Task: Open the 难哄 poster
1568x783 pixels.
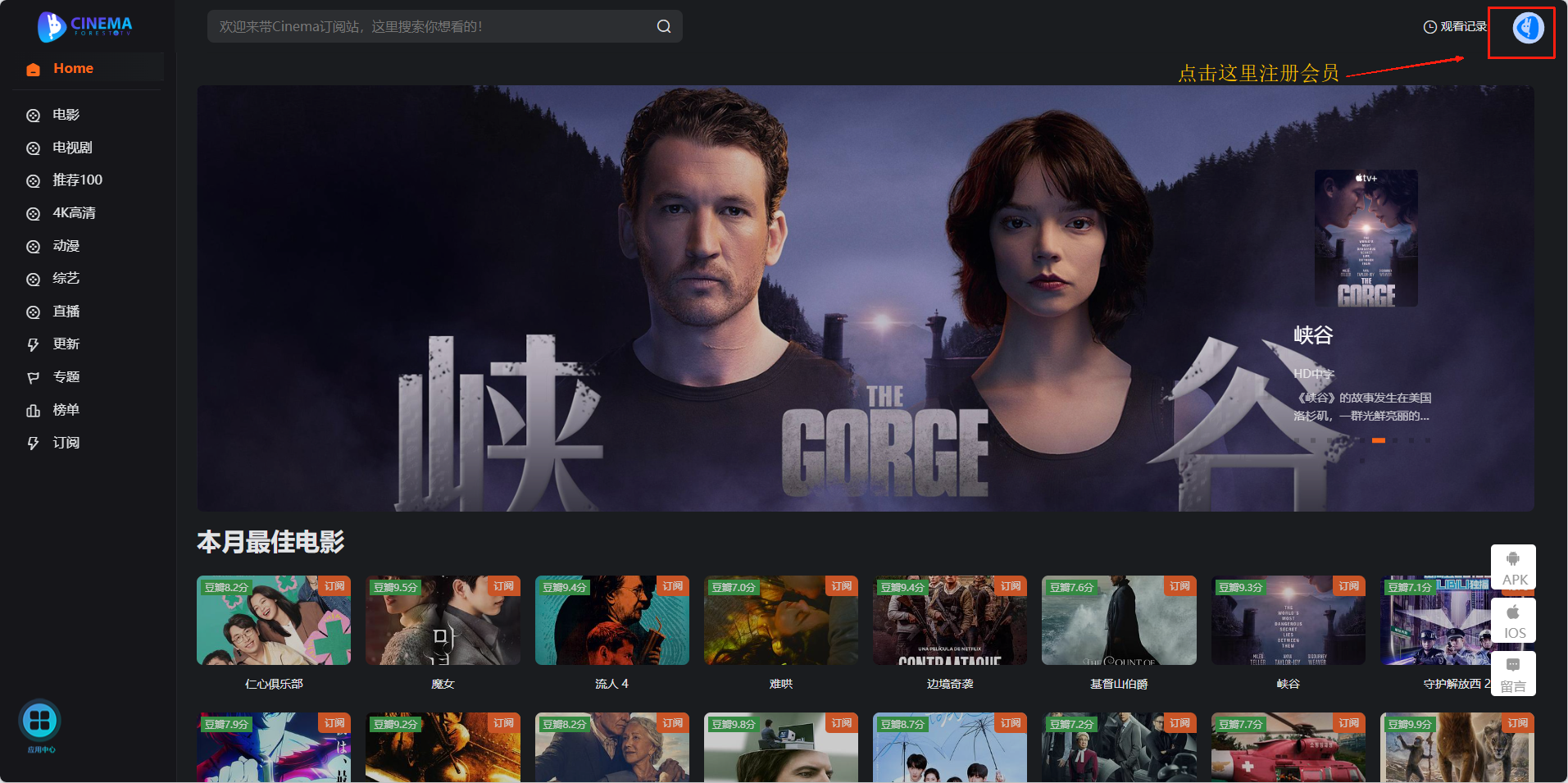Action: [781, 620]
